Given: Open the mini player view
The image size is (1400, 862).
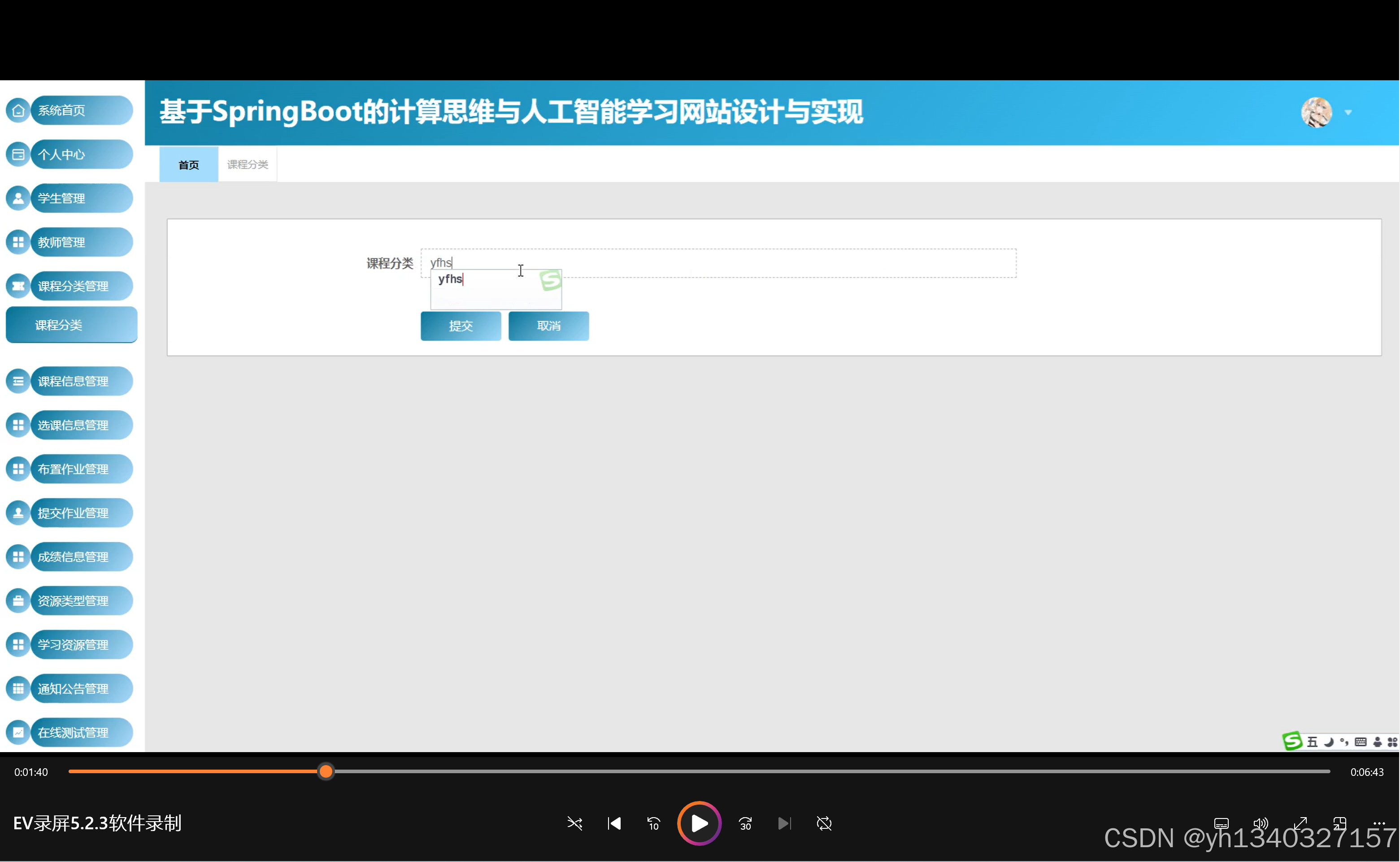Looking at the screenshot, I should (x=1339, y=824).
